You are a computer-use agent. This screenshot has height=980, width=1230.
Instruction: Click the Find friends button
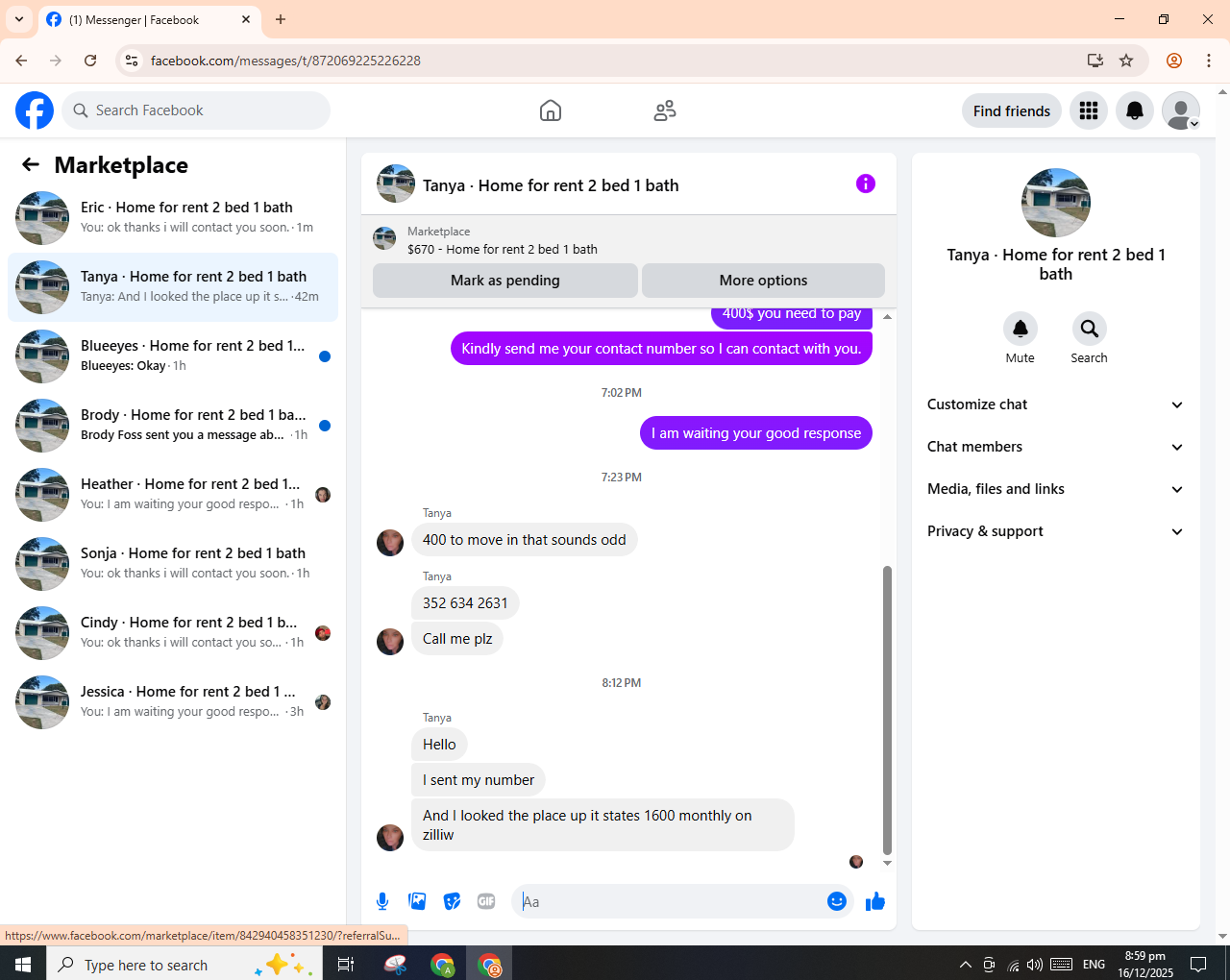[x=1012, y=110]
